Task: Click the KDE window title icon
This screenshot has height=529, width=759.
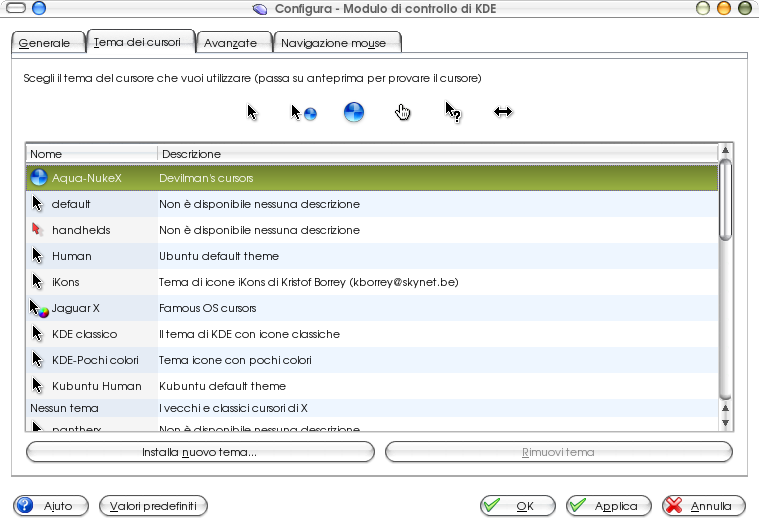Action: (x=260, y=9)
